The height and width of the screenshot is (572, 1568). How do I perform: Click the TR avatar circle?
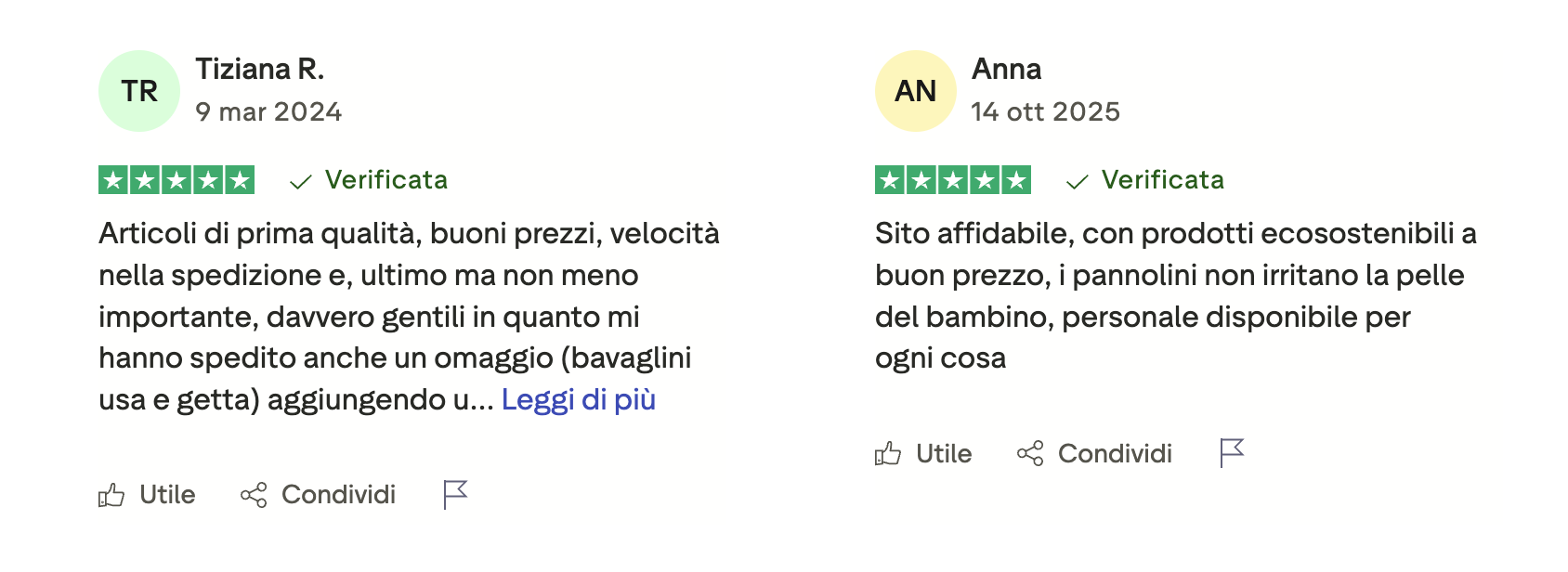coord(139,91)
